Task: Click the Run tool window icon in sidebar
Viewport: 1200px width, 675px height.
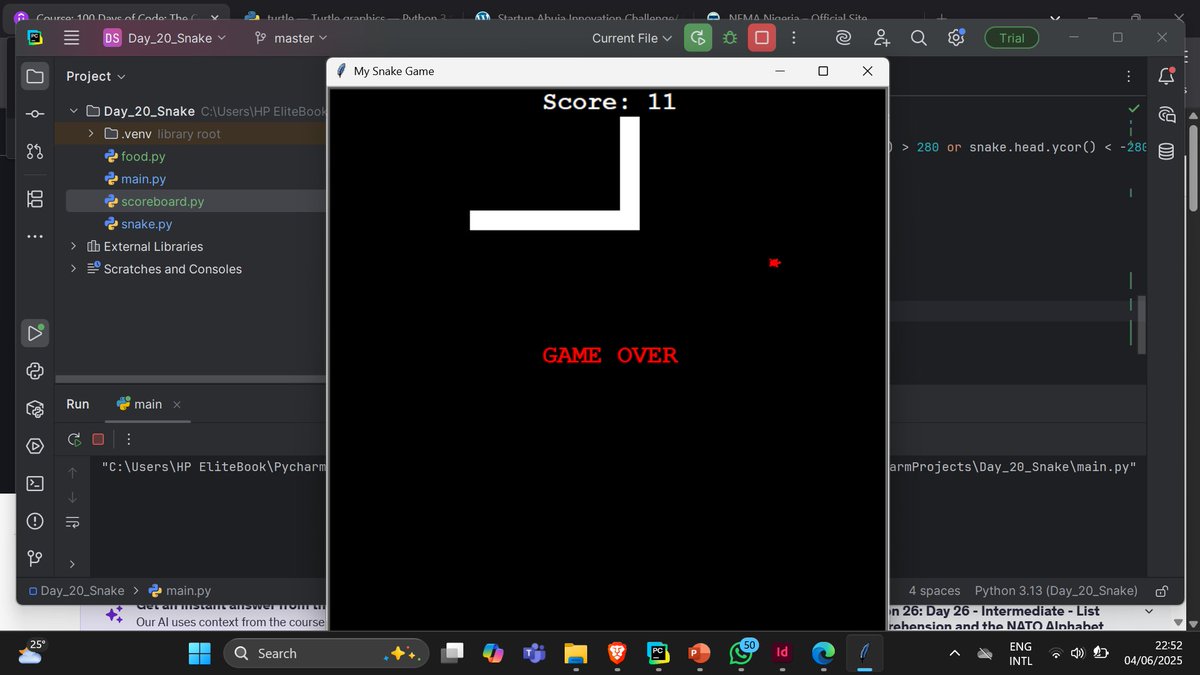Action: (35, 333)
